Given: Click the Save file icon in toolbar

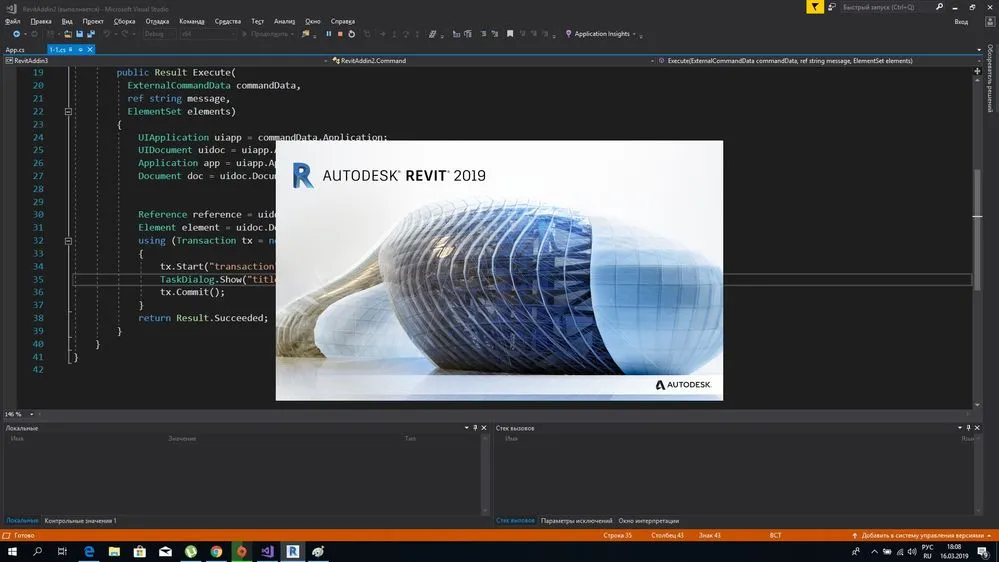Looking at the screenshot, I should pyautogui.click(x=80, y=34).
